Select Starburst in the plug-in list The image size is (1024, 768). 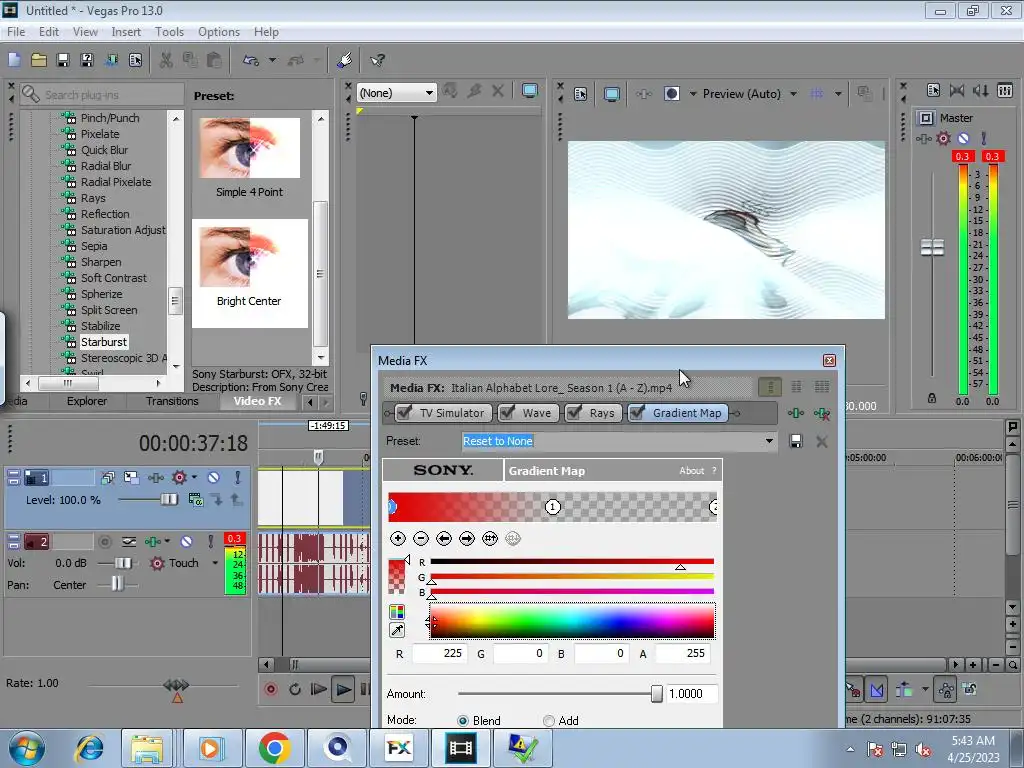click(x=104, y=342)
